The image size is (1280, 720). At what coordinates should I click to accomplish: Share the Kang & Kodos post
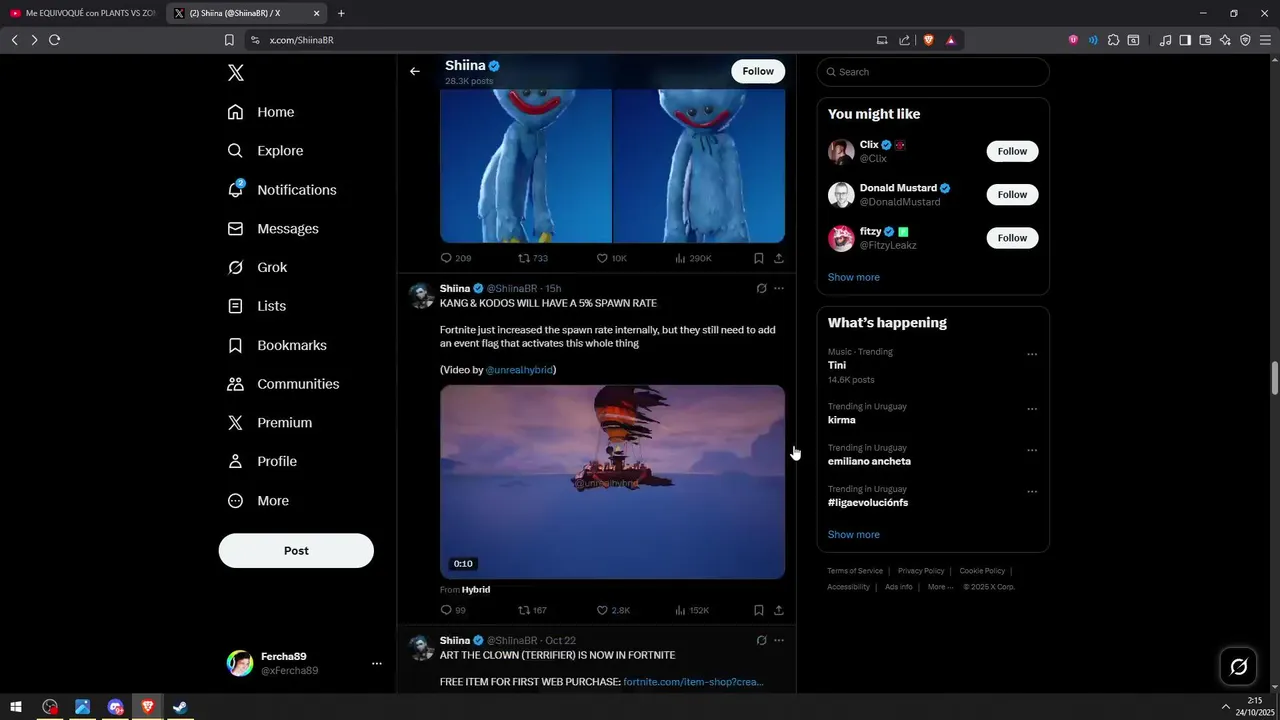(x=779, y=610)
